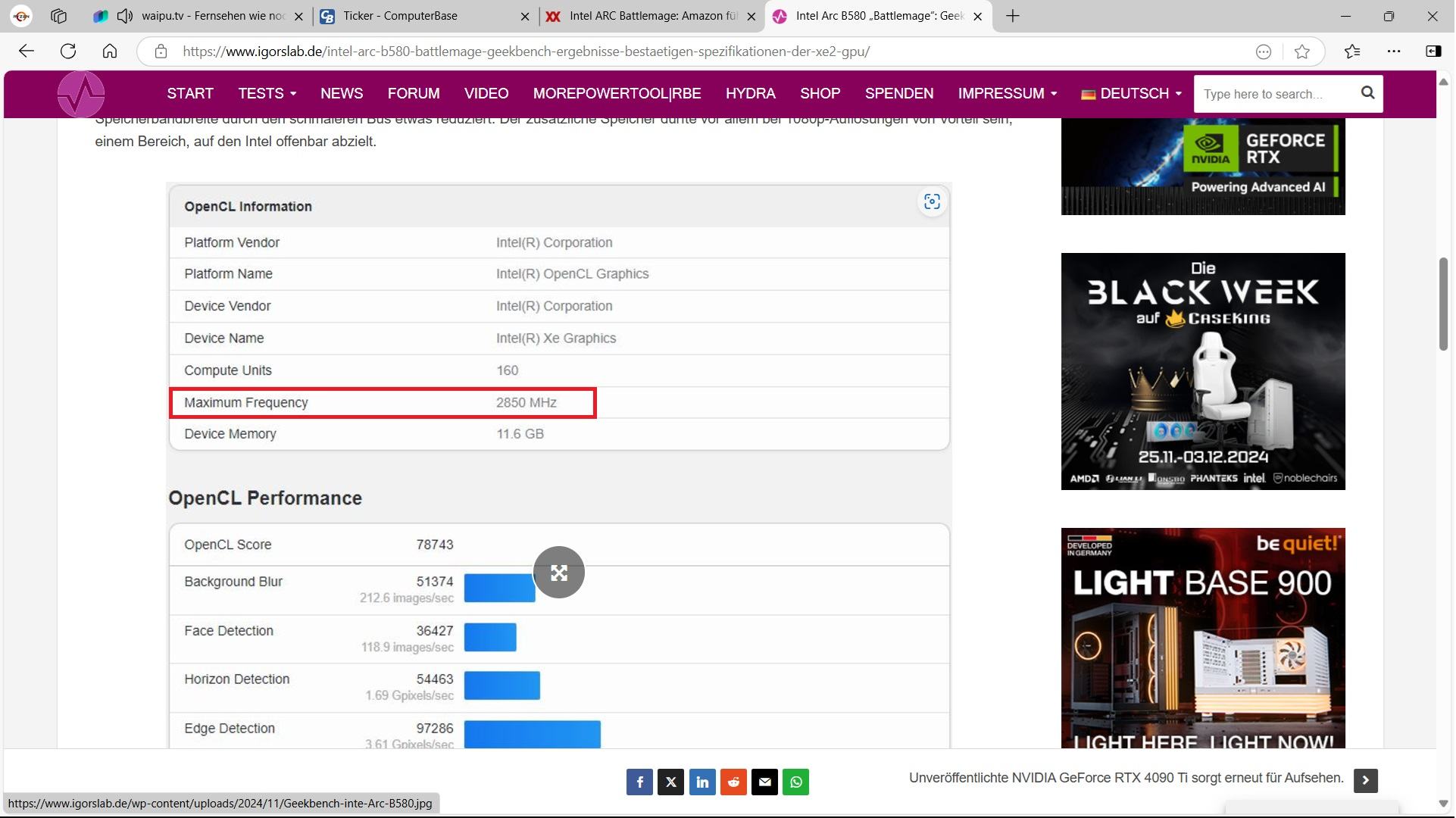The height and width of the screenshot is (818, 1456).
Task: Click the visual search icon on image
Action: [932, 201]
